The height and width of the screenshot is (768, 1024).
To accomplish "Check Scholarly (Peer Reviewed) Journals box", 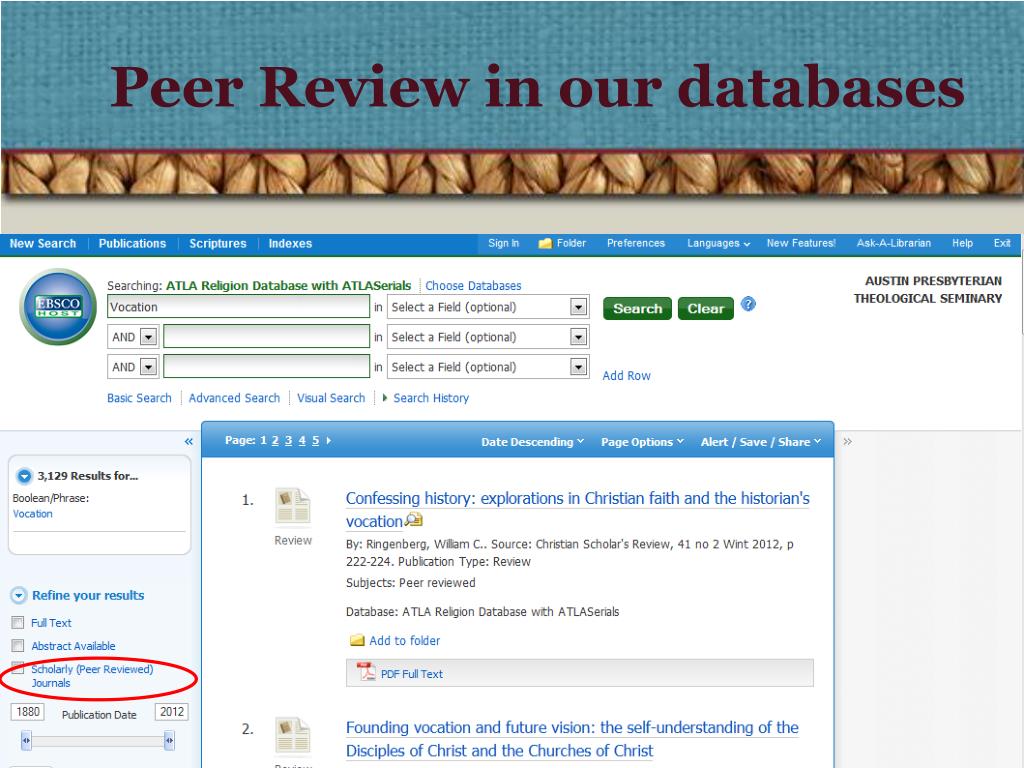I will click(18, 668).
